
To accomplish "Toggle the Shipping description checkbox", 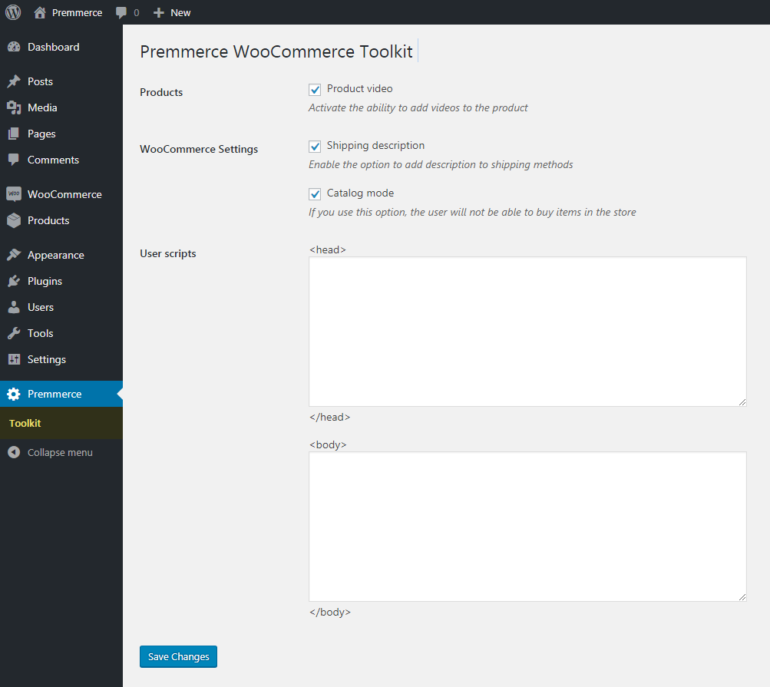I will click(315, 146).
